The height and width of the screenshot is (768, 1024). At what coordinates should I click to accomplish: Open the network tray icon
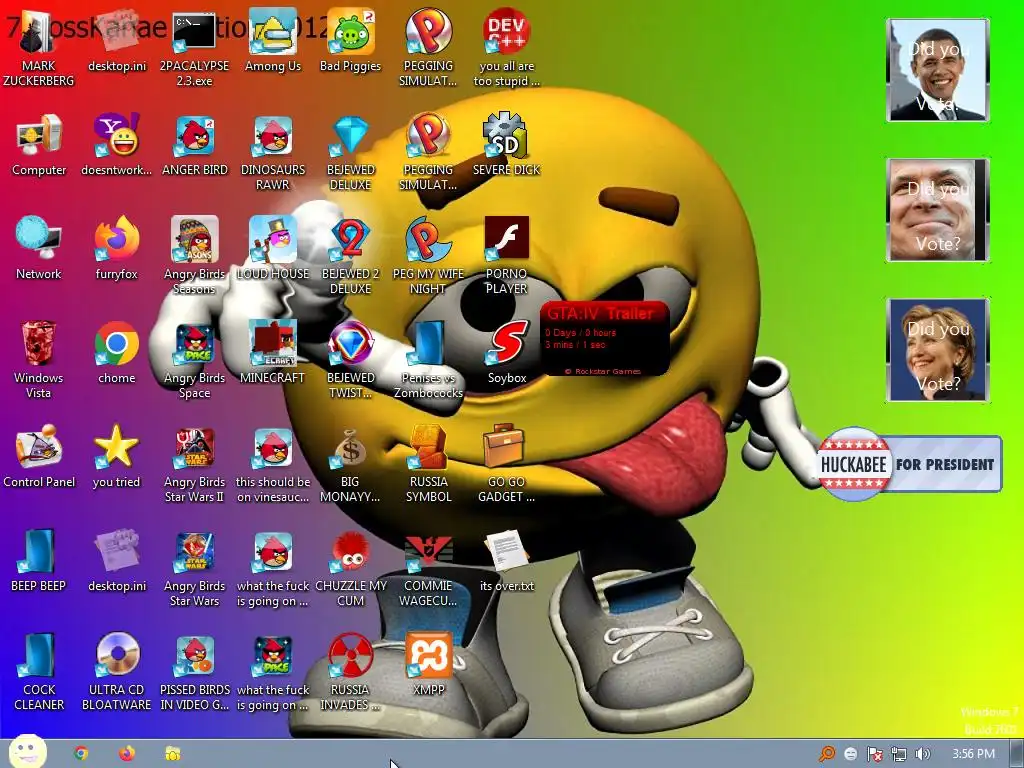[899, 754]
